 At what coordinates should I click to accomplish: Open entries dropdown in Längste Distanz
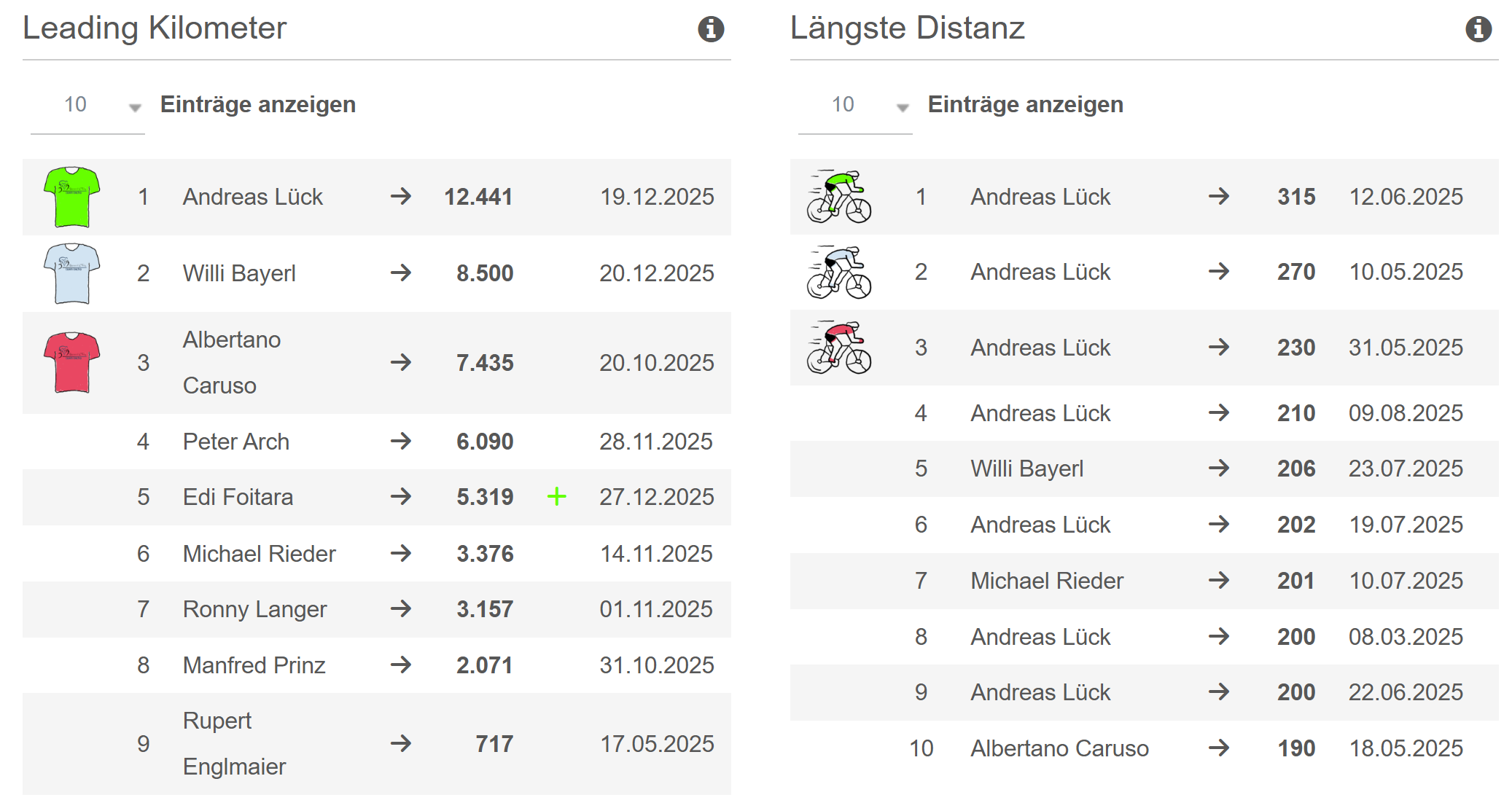point(855,106)
